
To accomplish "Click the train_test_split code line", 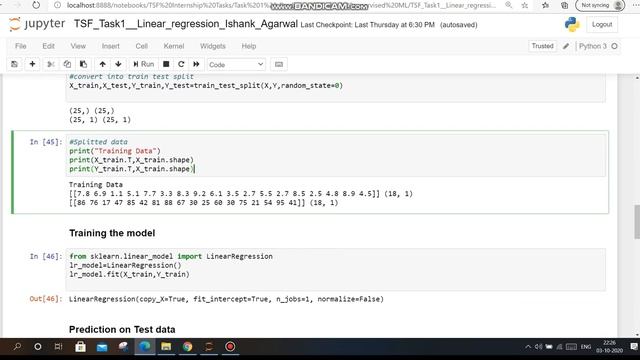I will tap(206, 86).
